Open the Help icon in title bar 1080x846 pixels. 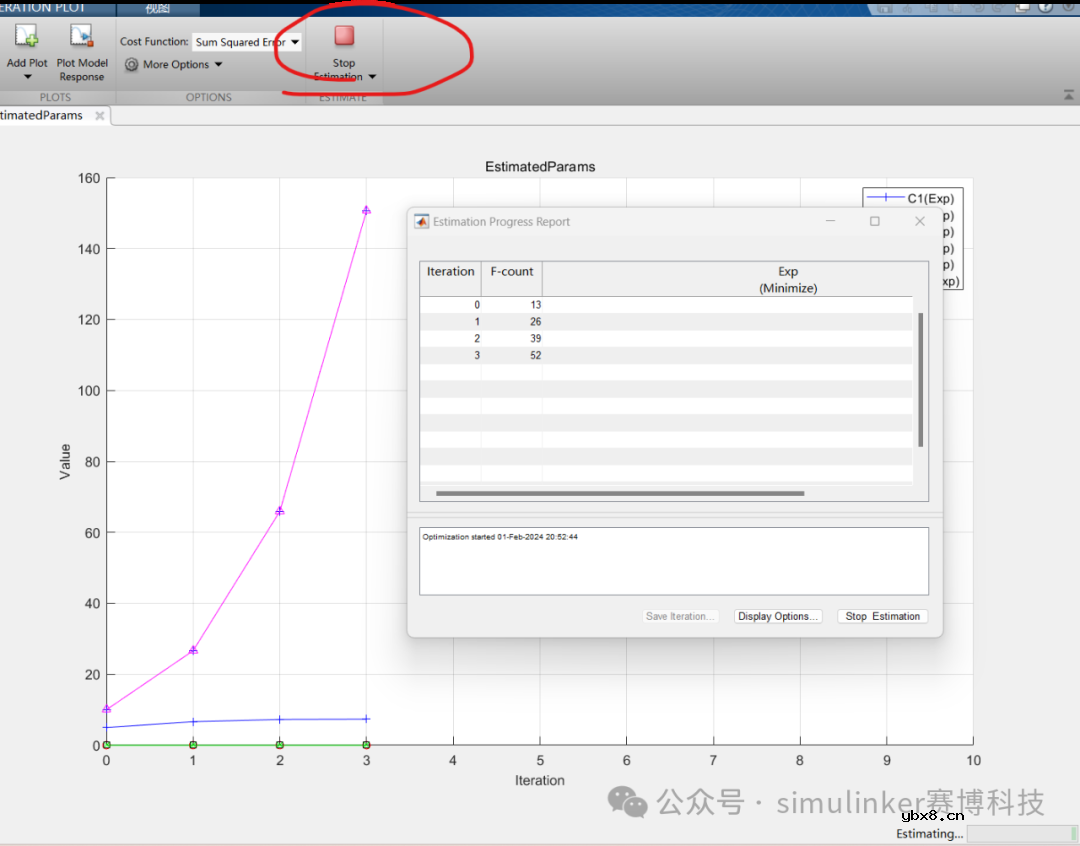pos(1044,8)
